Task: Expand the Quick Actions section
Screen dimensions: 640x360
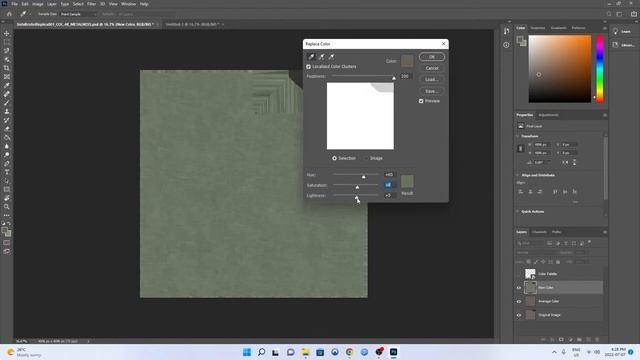Action: point(518,211)
